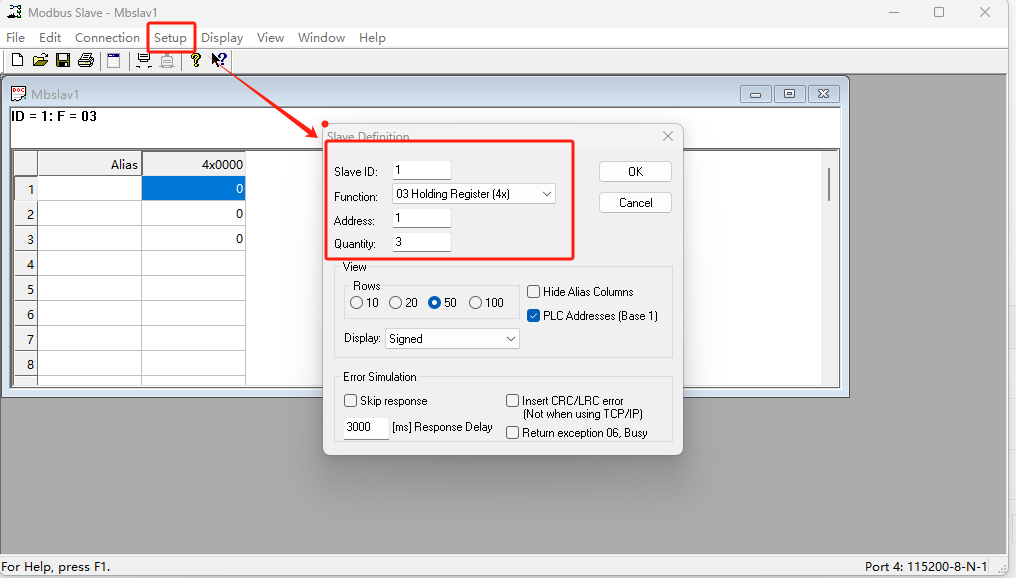Click the Response Delay value field
1016x578 pixels.
point(365,427)
